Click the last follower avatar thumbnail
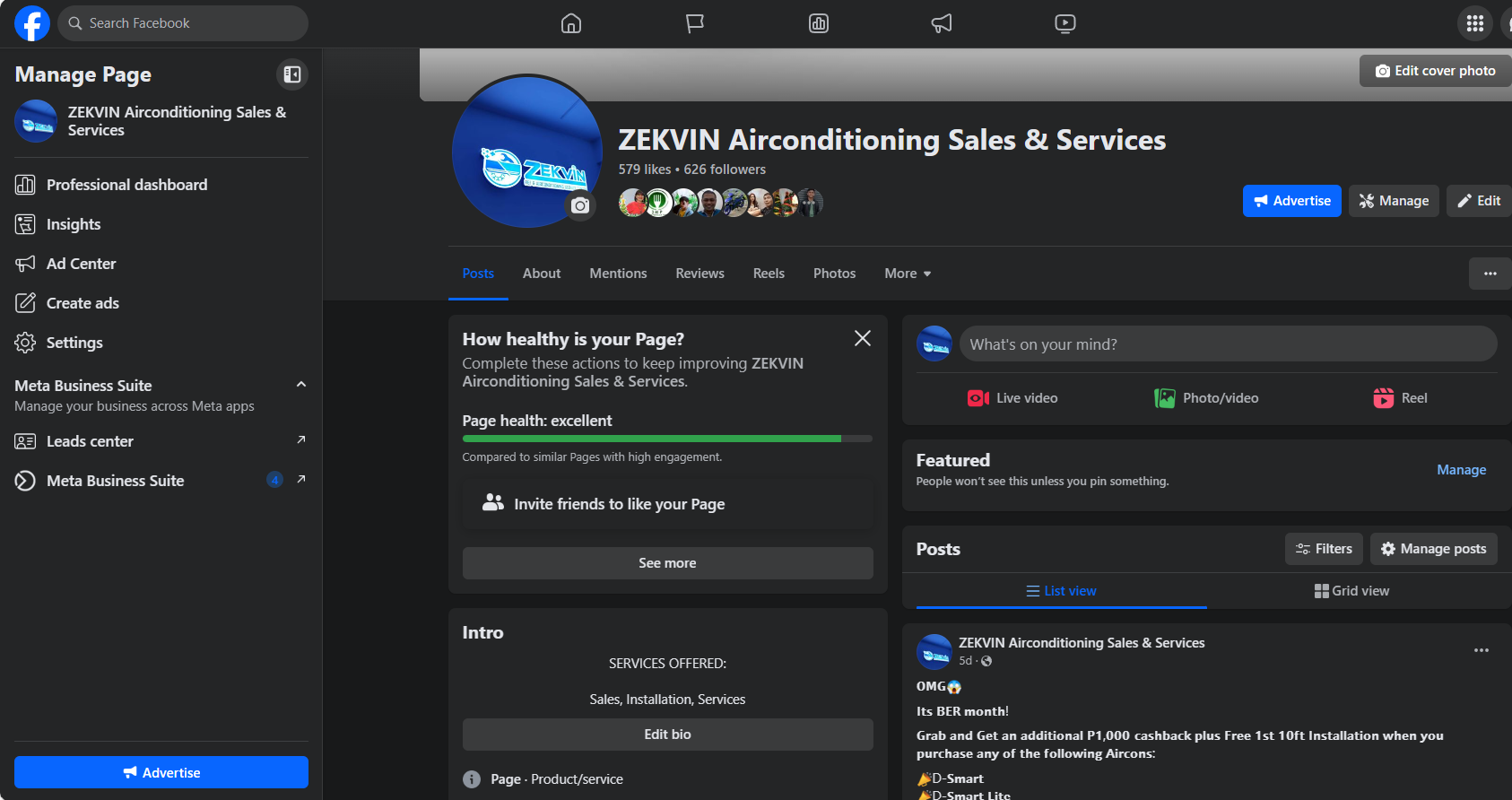 click(x=810, y=203)
